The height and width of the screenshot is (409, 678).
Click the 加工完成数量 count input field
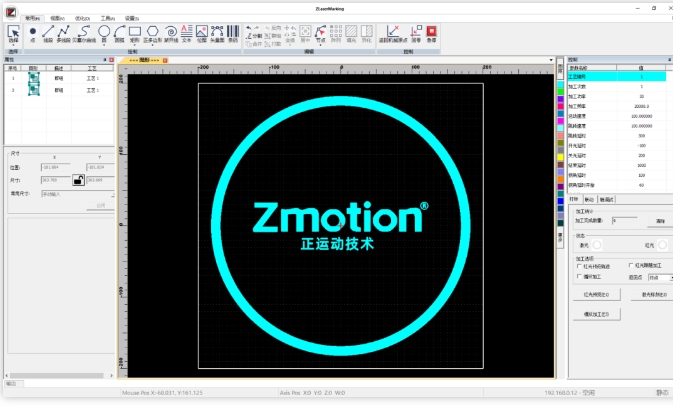click(x=624, y=221)
